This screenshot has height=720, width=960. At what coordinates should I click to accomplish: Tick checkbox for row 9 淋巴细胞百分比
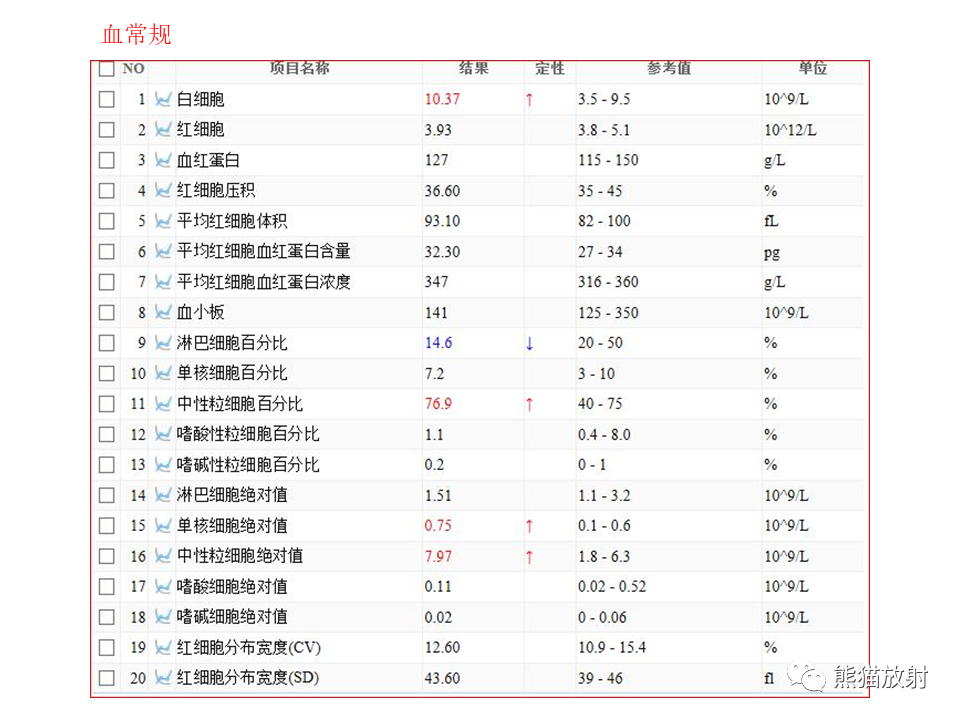[x=107, y=343]
